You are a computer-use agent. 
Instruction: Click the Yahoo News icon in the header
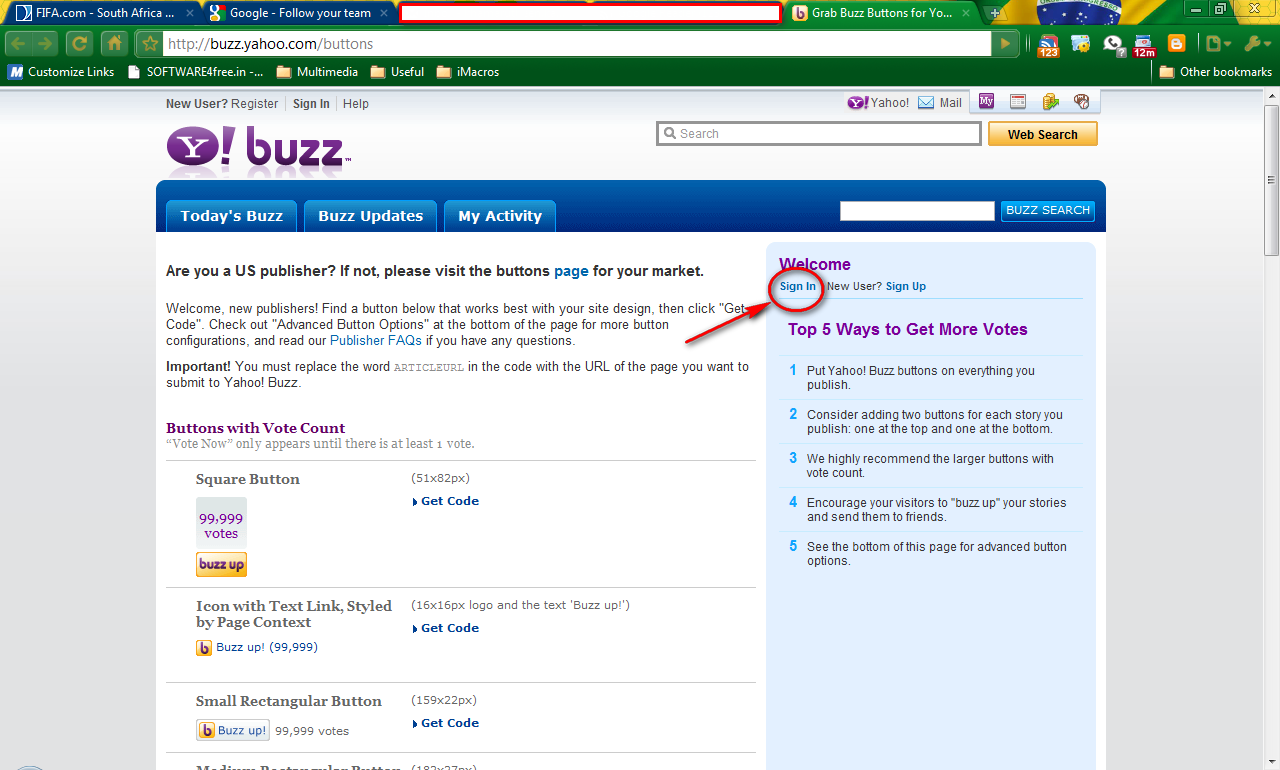click(x=1018, y=100)
